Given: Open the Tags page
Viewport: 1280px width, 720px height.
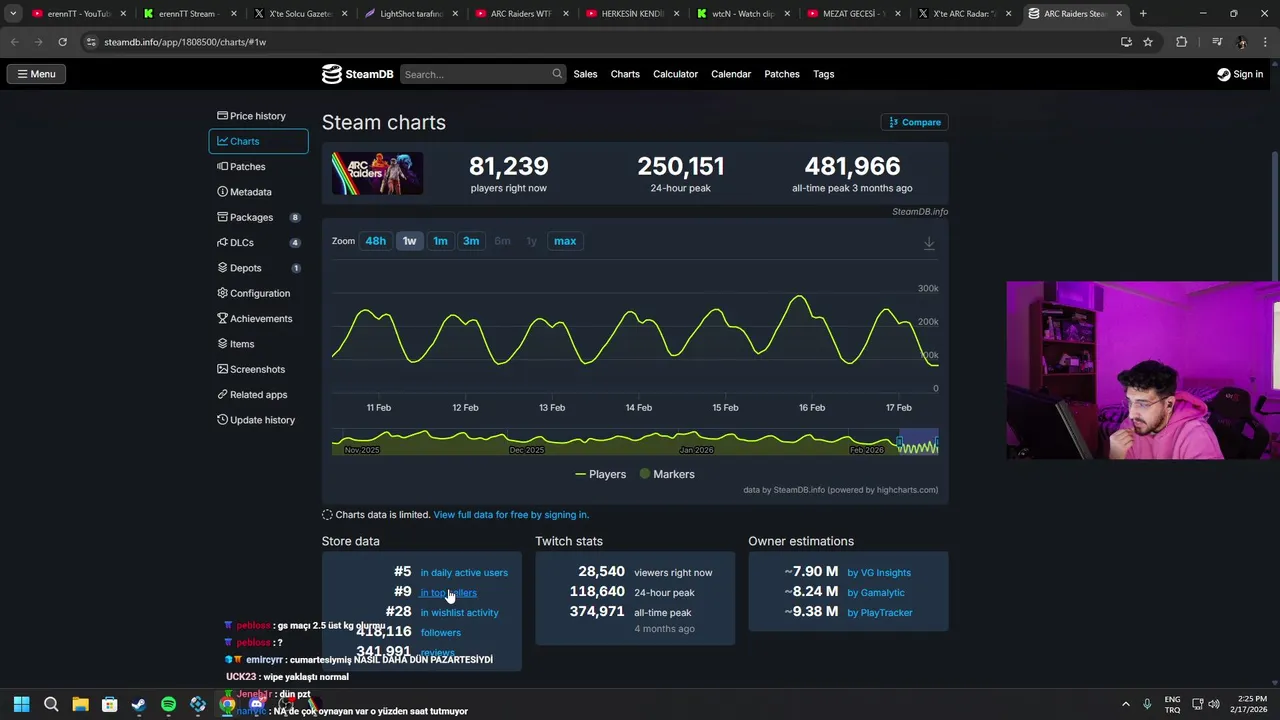Looking at the screenshot, I should tap(823, 74).
